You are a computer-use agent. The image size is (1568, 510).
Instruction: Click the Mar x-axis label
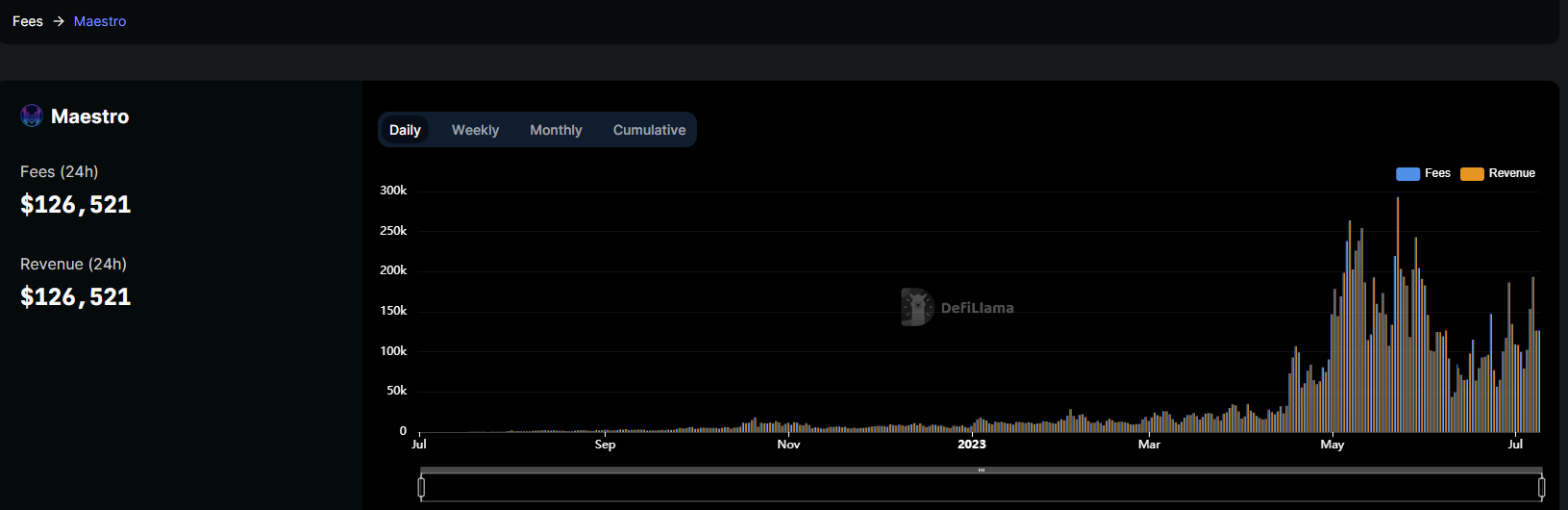tap(1149, 445)
